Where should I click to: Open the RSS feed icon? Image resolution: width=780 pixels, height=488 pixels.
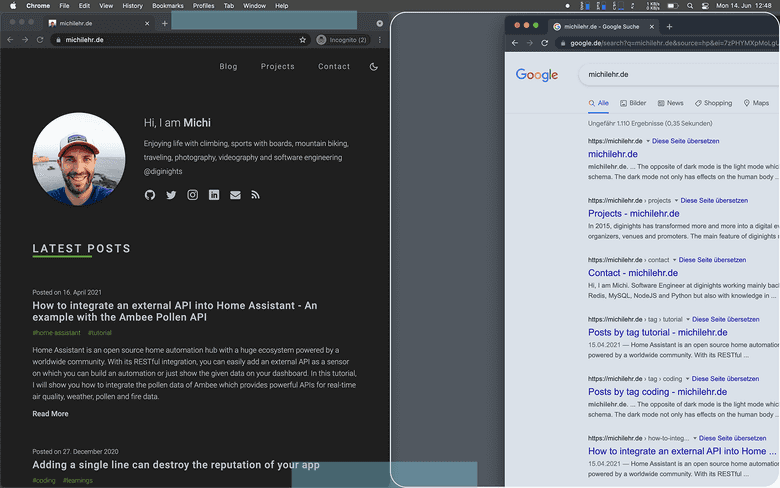point(256,195)
